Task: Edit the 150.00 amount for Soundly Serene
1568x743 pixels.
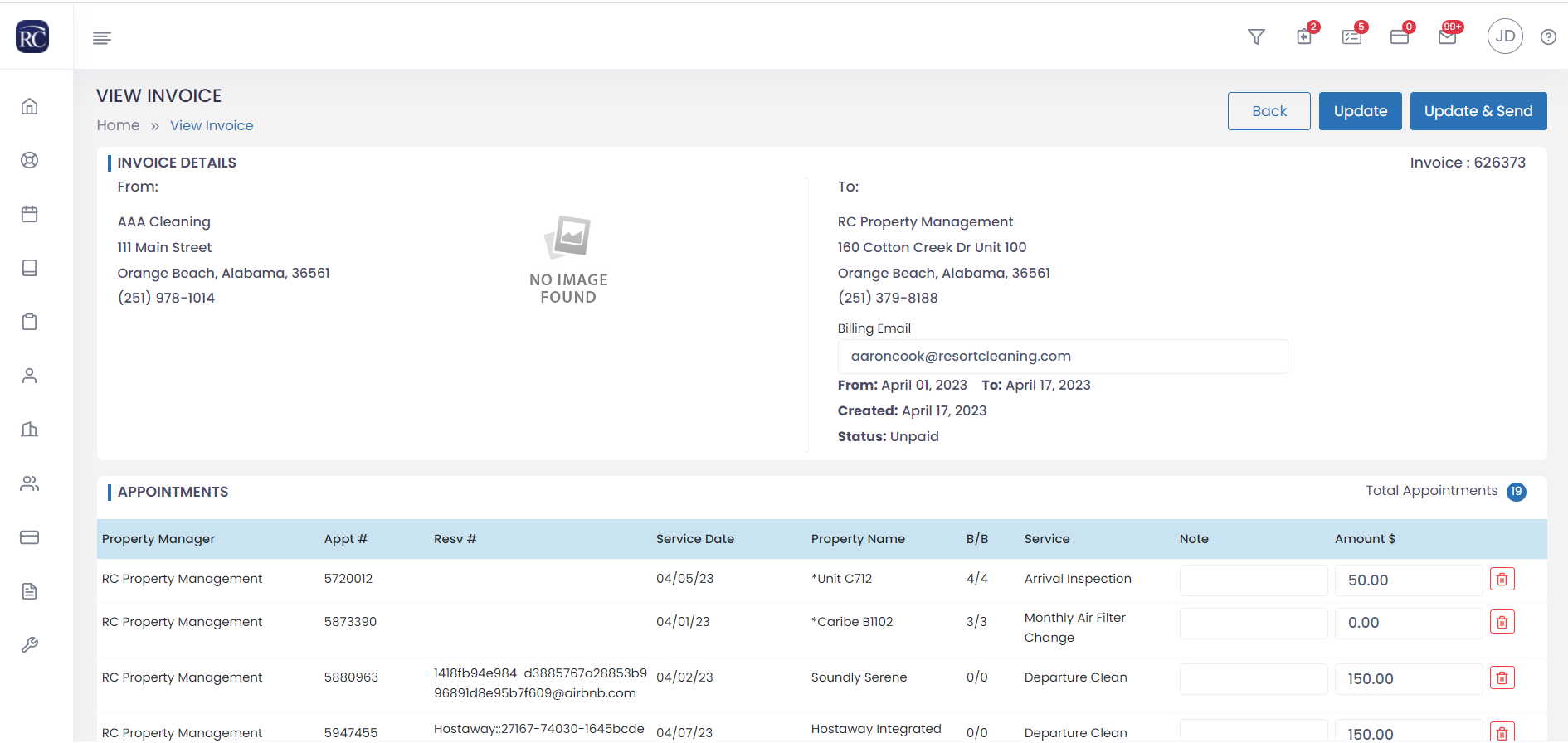Action: point(1408,679)
